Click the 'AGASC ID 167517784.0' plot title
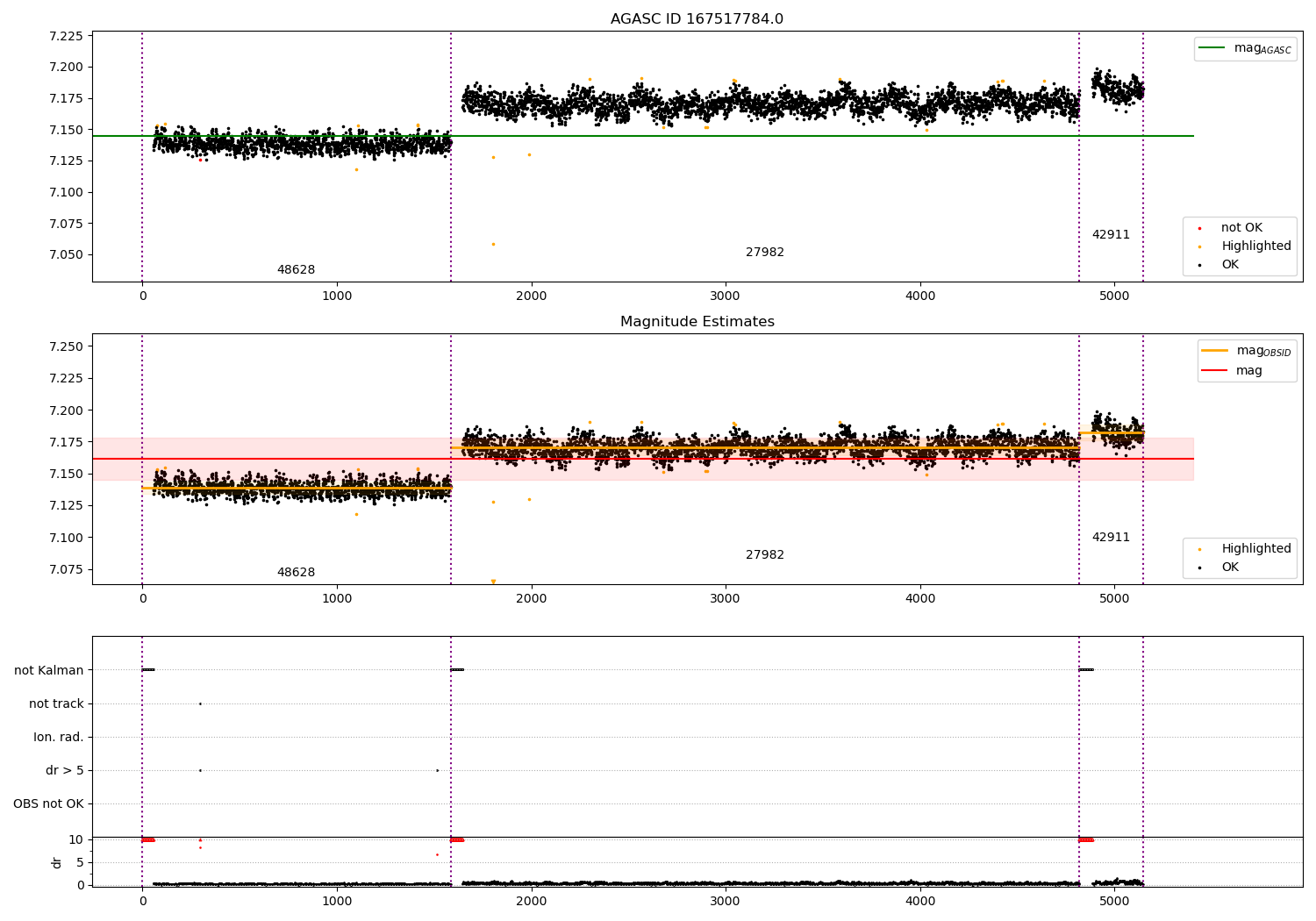This screenshot has width=1316, height=921. point(697,19)
